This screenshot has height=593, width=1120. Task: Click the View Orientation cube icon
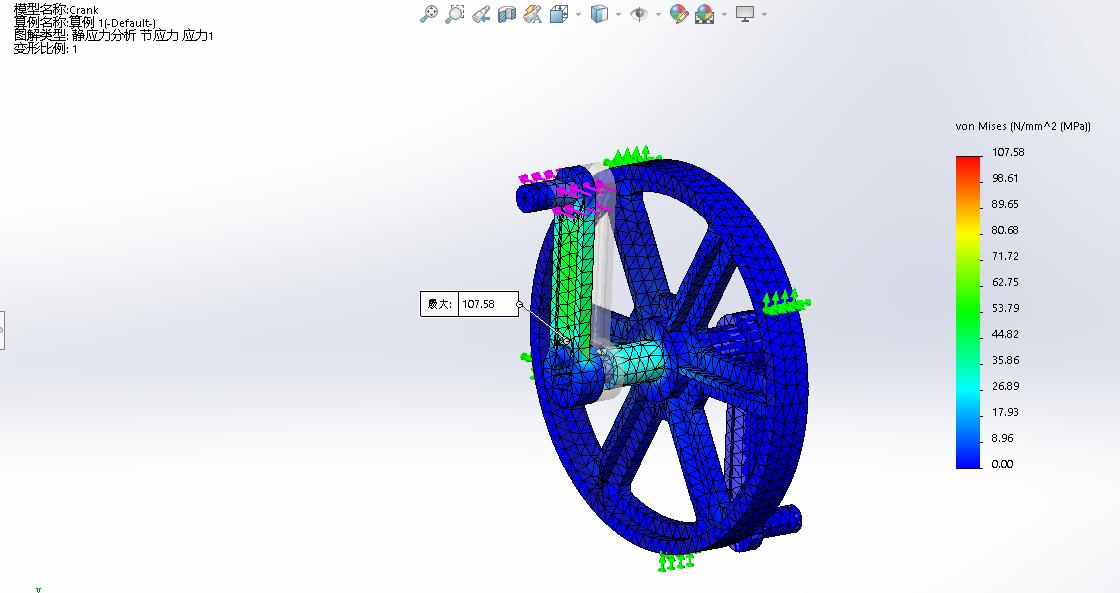(x=557, y=14)
